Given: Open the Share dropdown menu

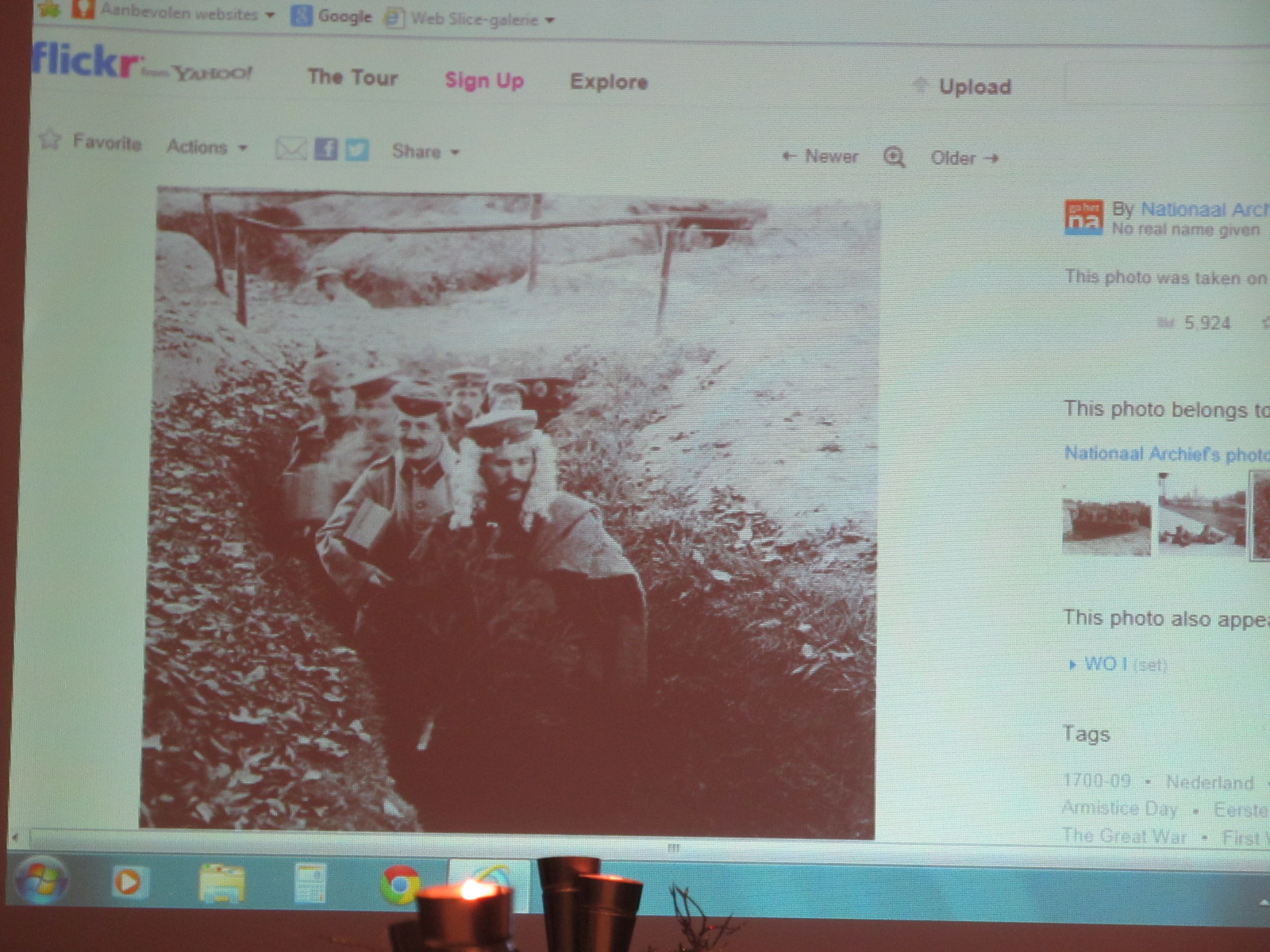Looking at the screenshot, I should [425, 152].
